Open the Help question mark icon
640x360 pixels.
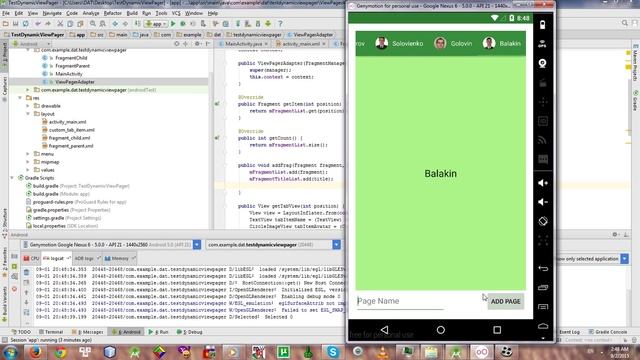[280, 24]
